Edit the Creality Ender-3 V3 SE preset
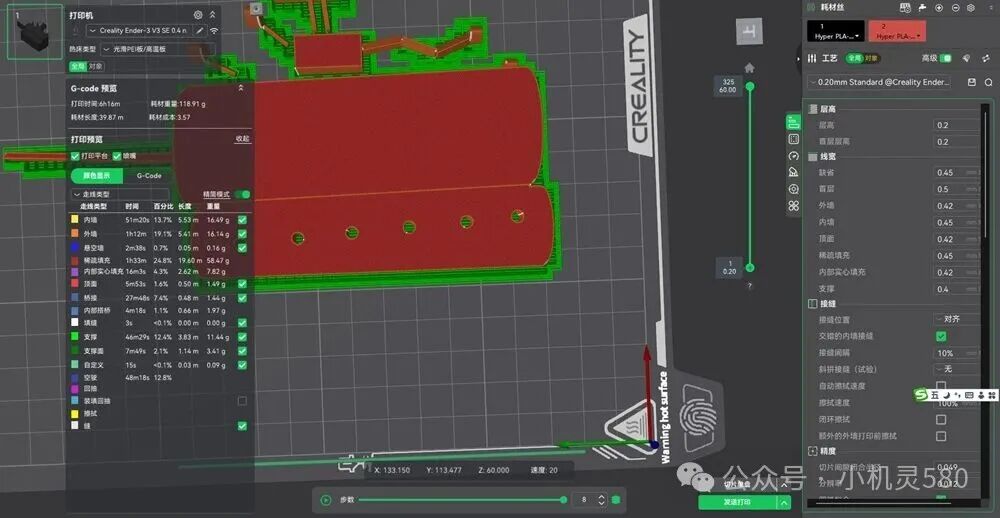The width and height of the screenshot is (1000, 518). click(200, 30)
